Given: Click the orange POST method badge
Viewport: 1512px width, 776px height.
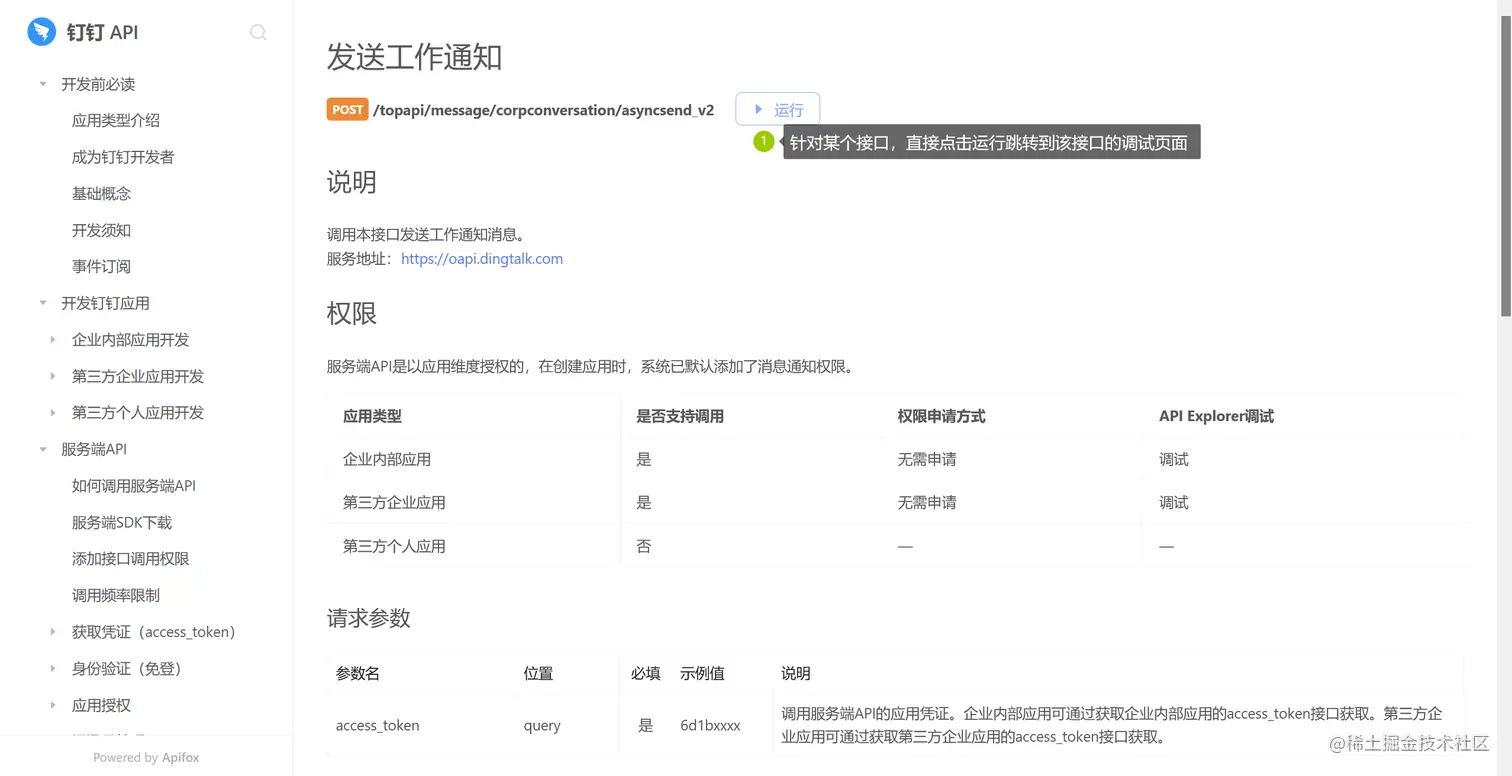Looking at the screenshot, I should pyautogui.click(x=347, y=110).
